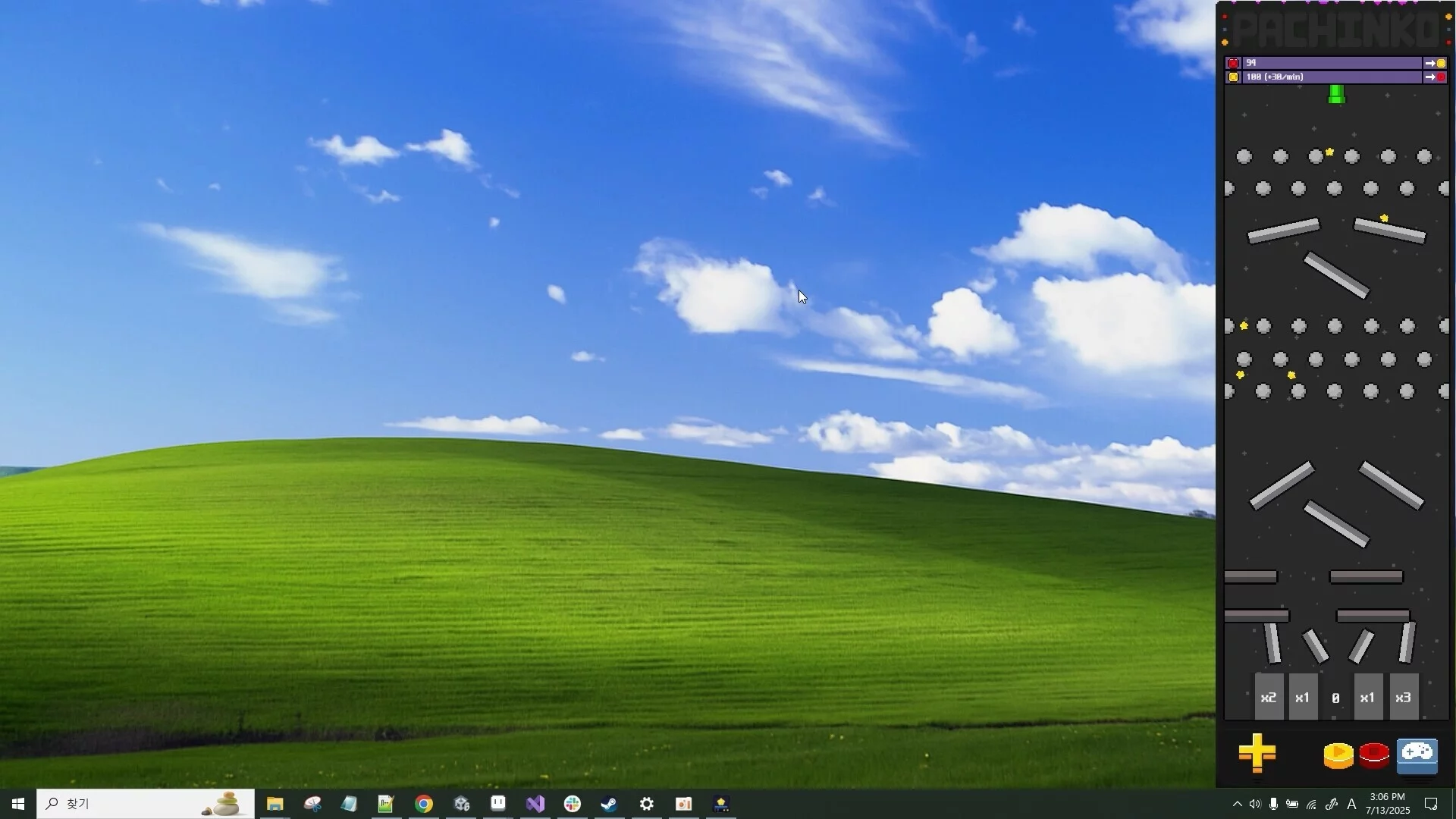Click the Pachinko app taskbar icon
1456x819 pixels.
[x=720, y=804]
